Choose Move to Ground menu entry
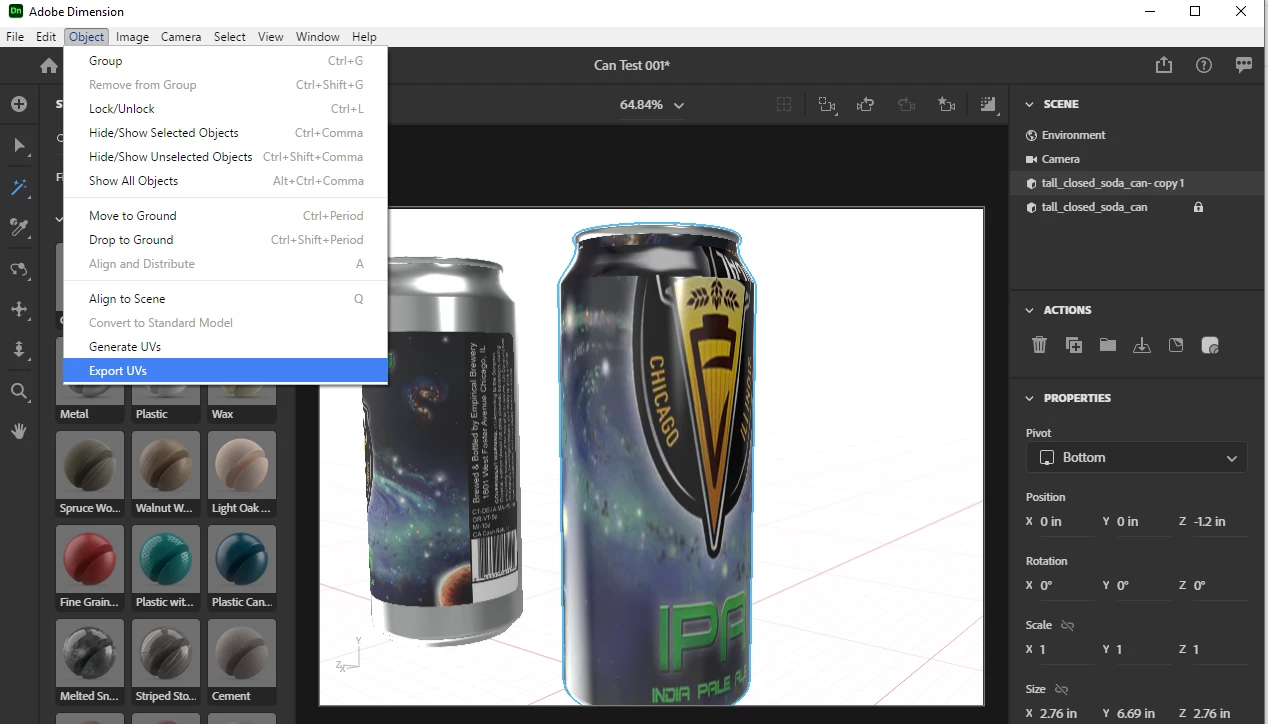The height and width of the screenshot is (724, 1268). click(225, 216)
